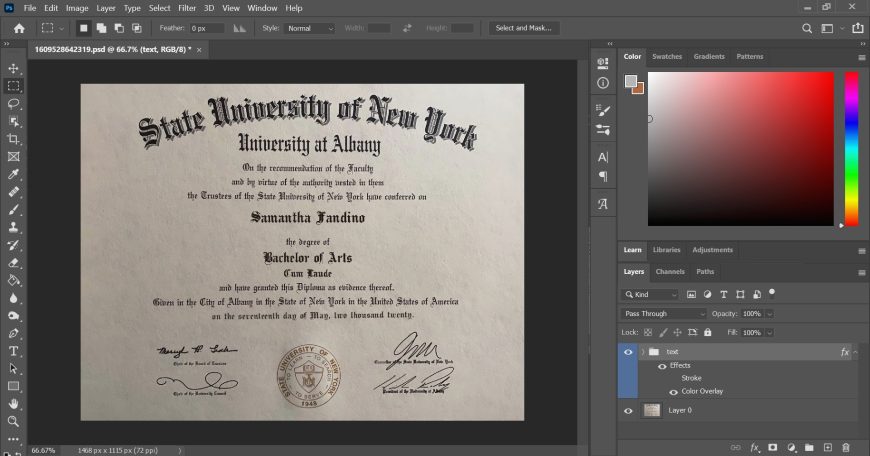
Task: Pick a color in the color field
Action: tap(740, 149)
